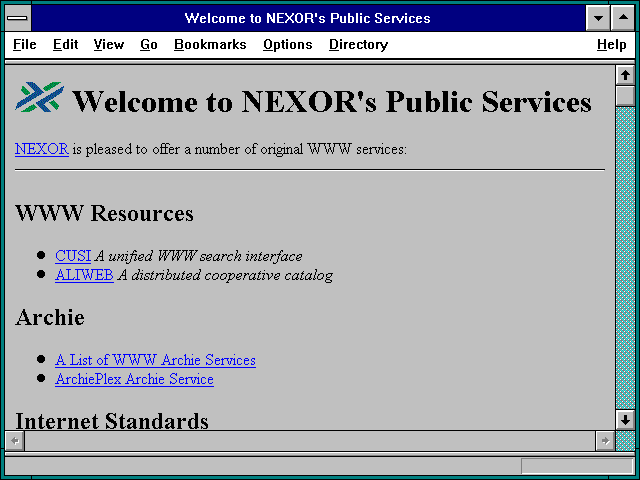Viewport: 640px width, 480px height.
Task: Click the vertical scrollbar up arrow
Action: [625, 75]
